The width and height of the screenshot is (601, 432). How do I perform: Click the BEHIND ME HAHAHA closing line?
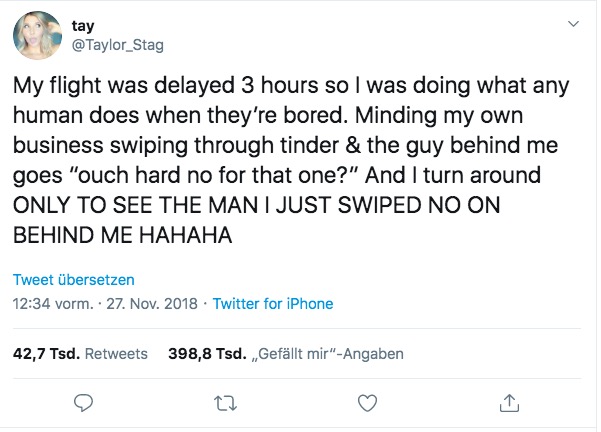(x=123, y=235)
